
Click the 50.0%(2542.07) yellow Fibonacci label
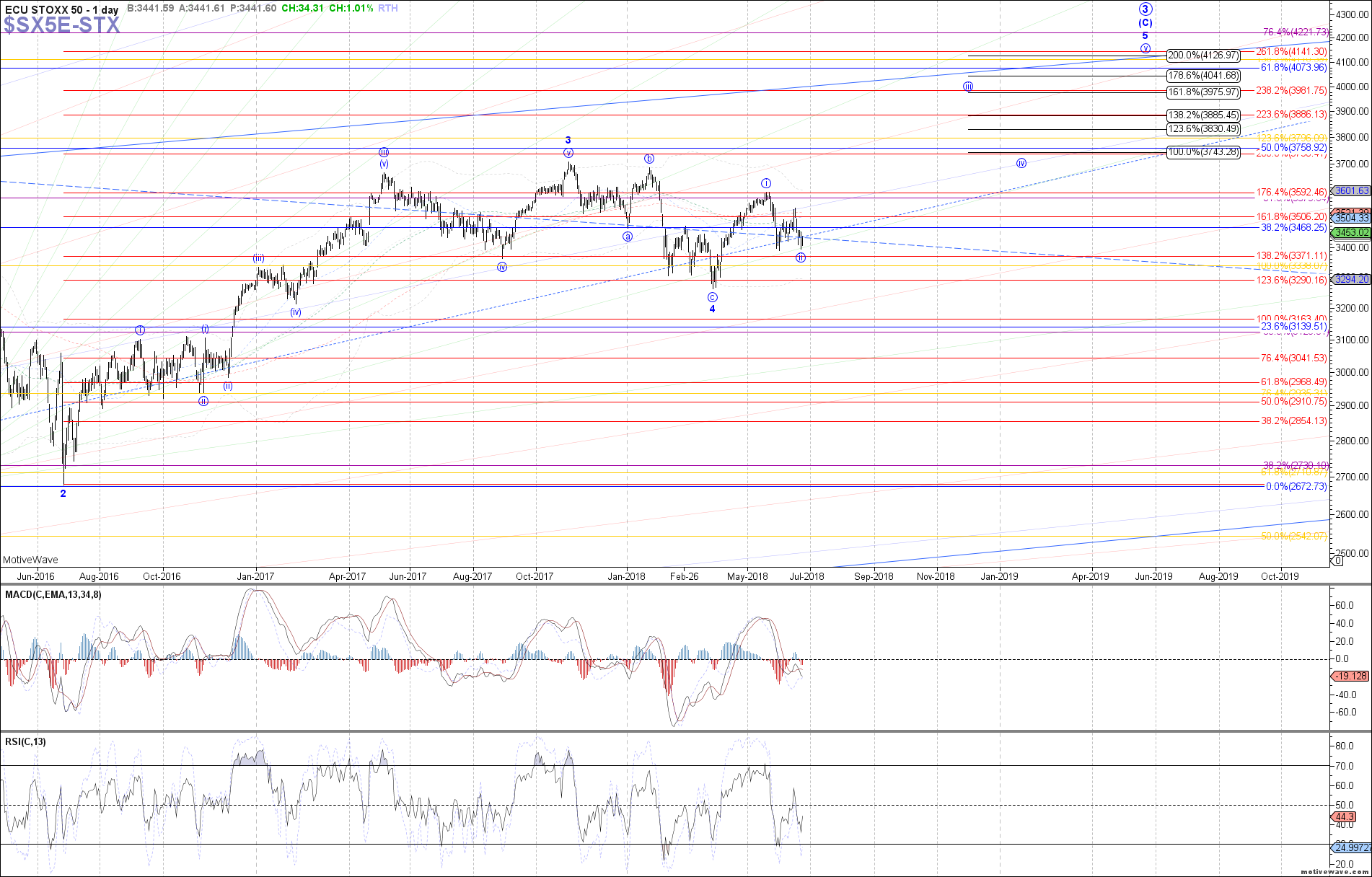1293,537
